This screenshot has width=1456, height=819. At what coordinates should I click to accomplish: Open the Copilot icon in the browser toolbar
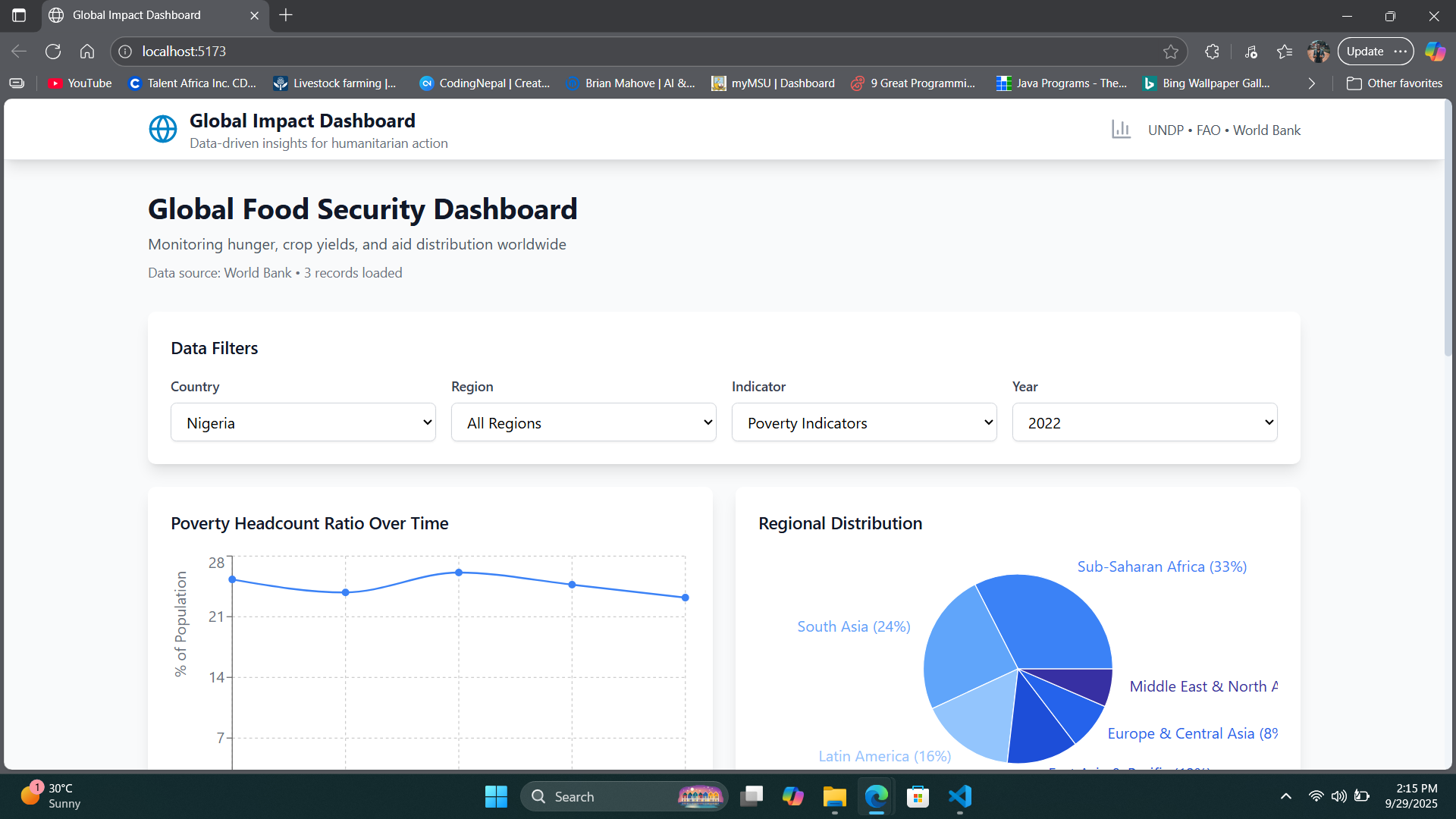[1435, 52]
